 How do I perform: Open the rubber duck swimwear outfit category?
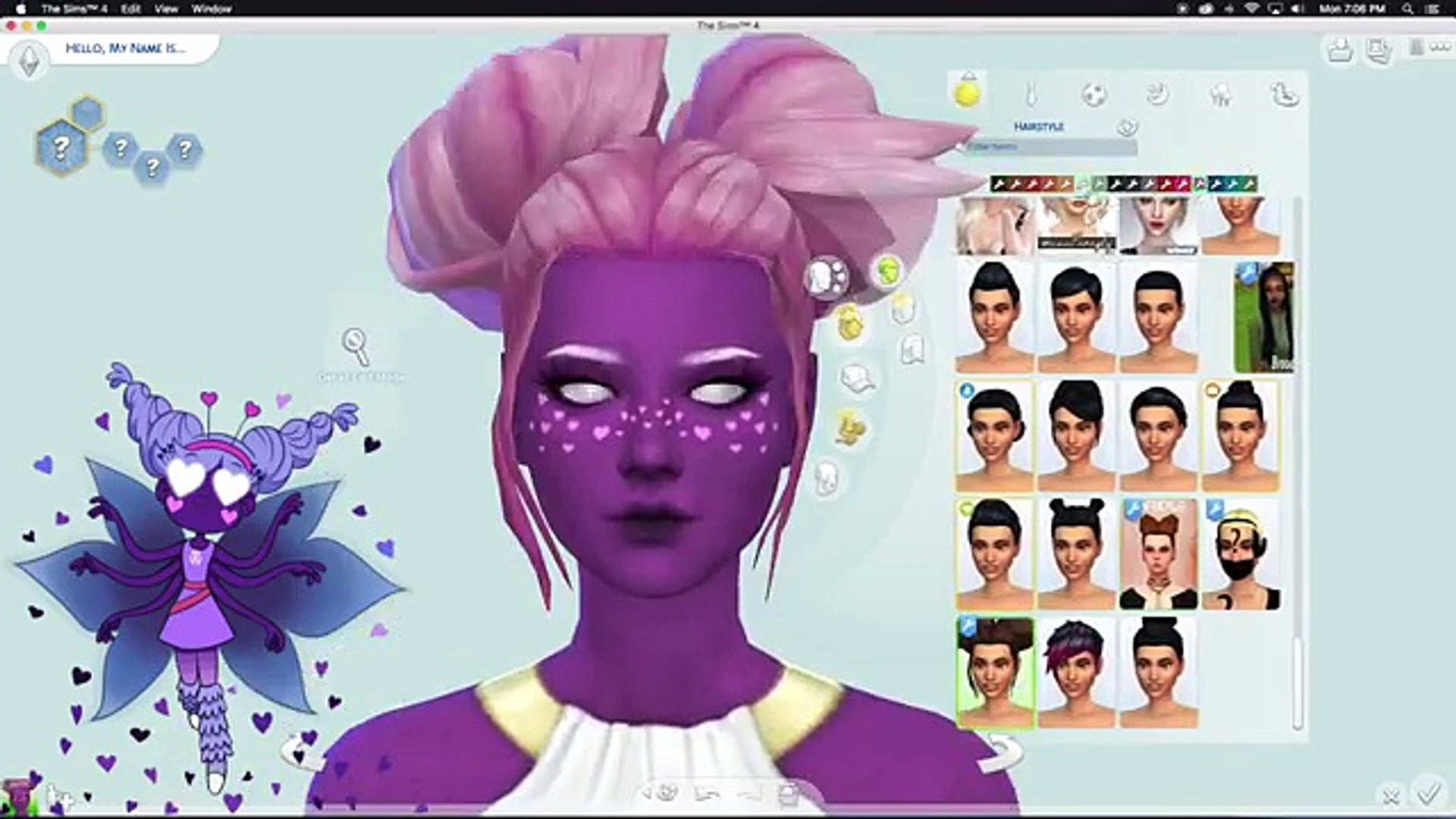tap(1285, 95)
